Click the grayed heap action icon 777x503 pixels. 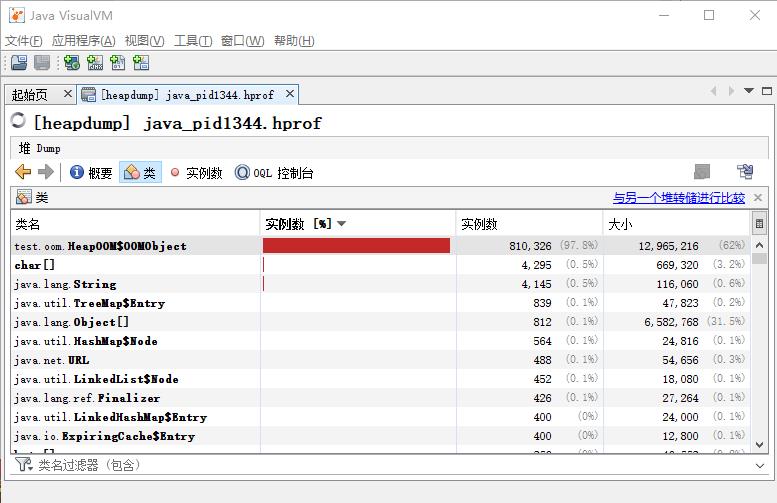(x=702, y=172)
